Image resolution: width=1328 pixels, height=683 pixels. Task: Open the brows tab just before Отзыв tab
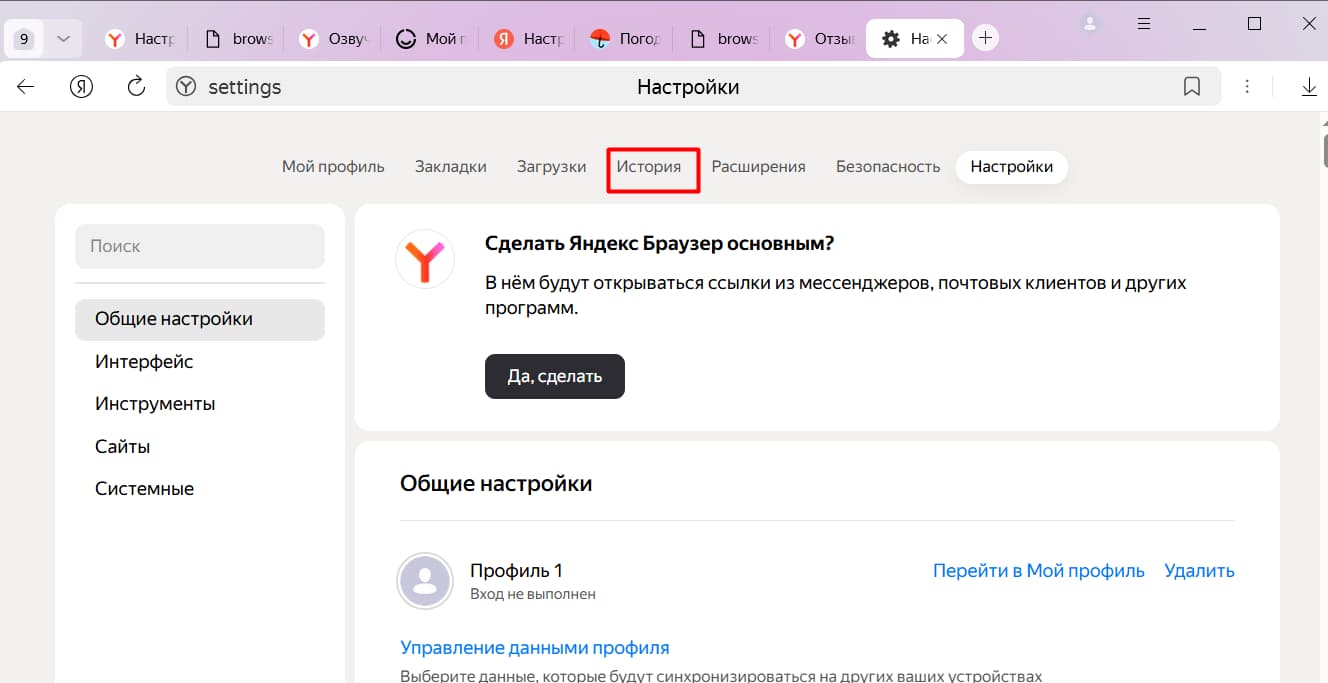[x=722, y=39]
